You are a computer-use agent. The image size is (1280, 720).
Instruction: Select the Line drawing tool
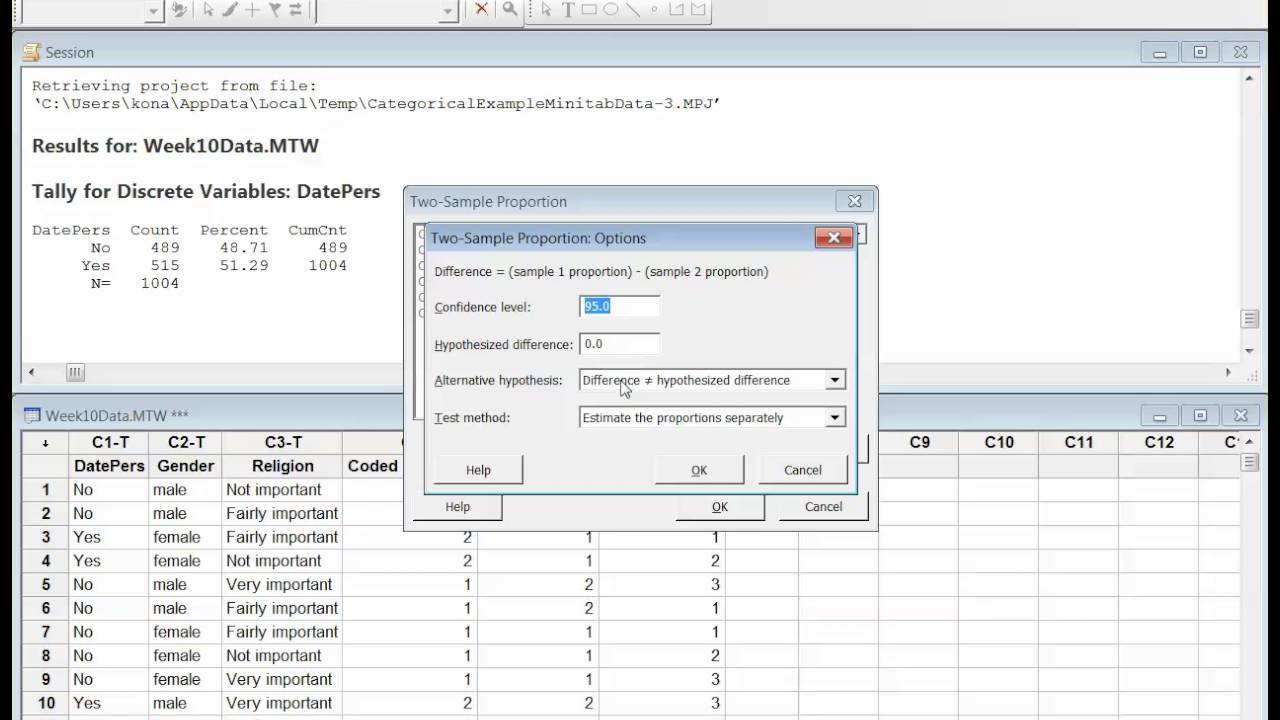[632, 9]
